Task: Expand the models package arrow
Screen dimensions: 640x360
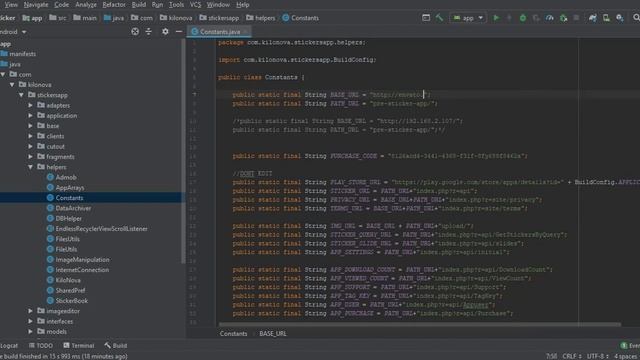Action: [x=31, y=331]
